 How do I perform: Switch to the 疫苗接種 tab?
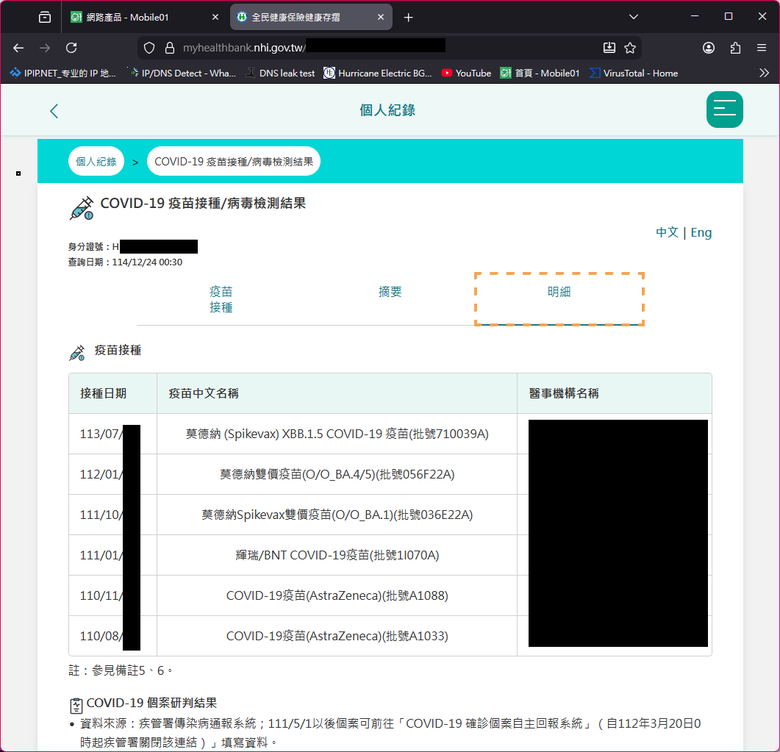point(221,299)
